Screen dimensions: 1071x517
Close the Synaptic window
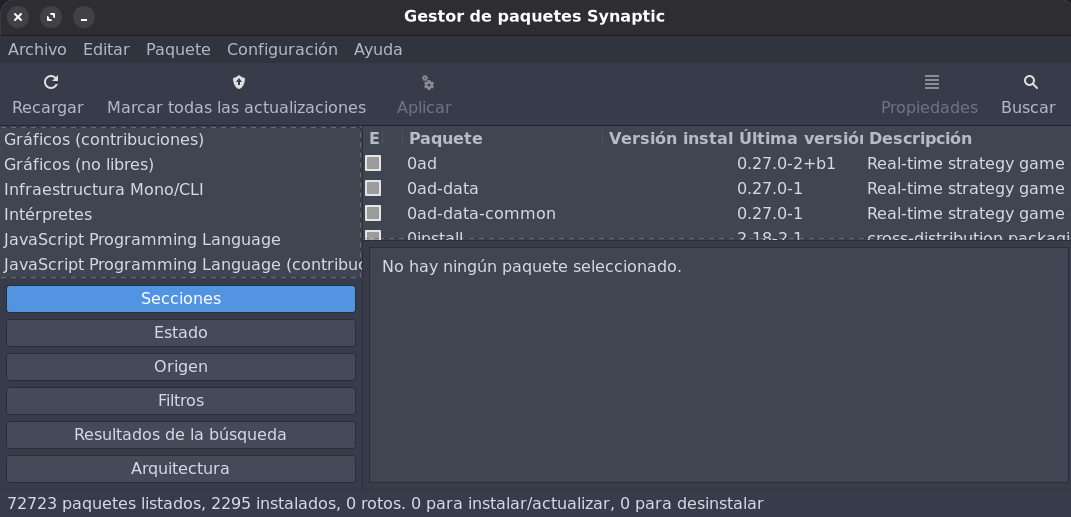(x=18, y=17)
